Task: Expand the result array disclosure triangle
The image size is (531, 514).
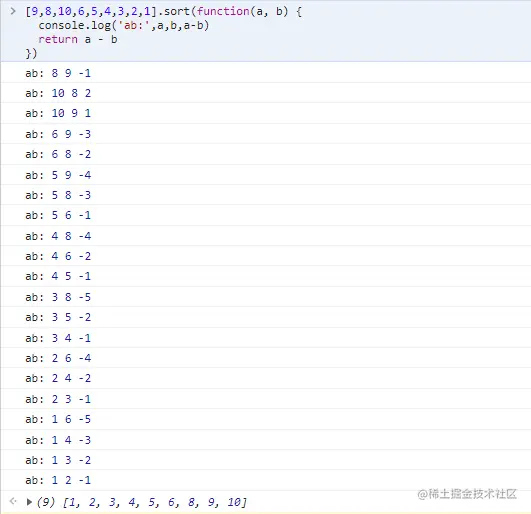Action: [x=29, y=502]
